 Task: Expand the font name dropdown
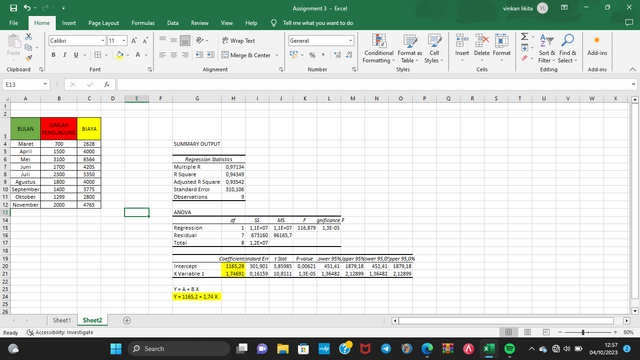[x=103, y=41]
